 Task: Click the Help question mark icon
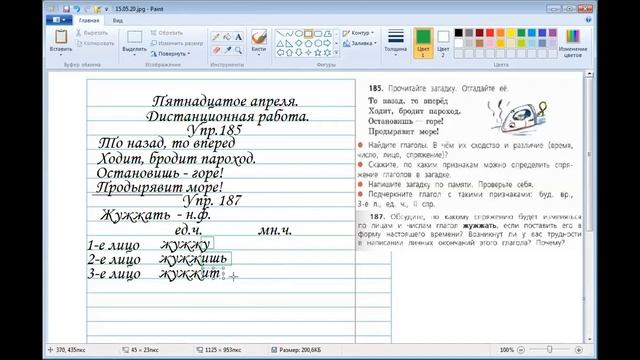(588, 20)
